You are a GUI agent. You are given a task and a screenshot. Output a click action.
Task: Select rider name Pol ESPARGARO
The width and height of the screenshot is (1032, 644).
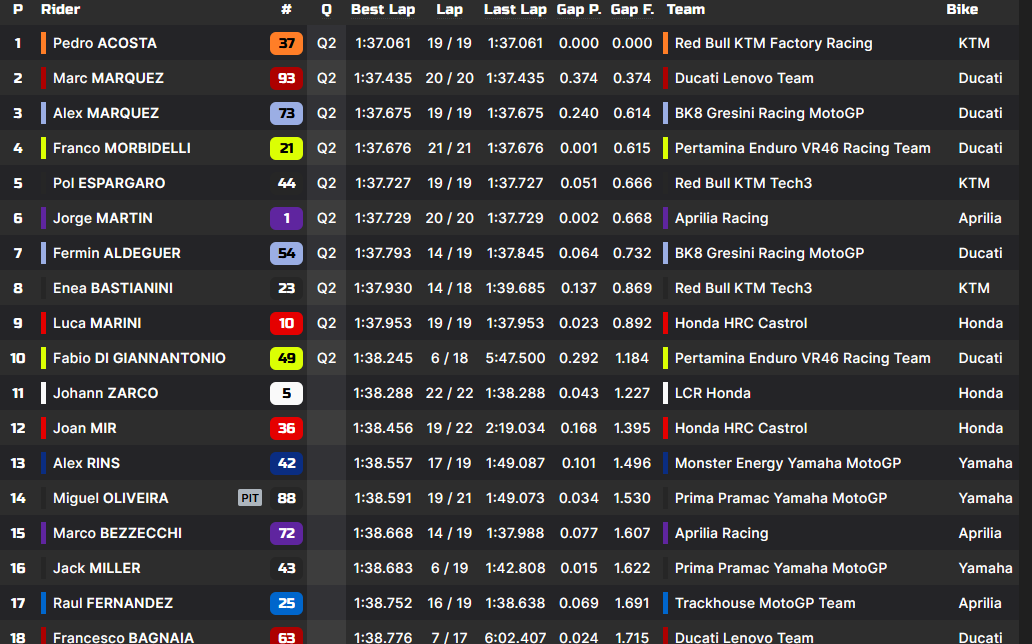109,183
